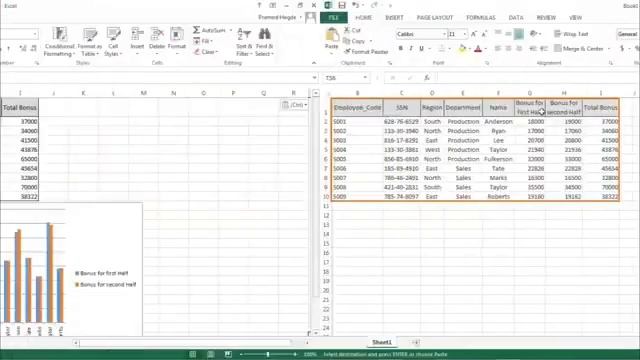Collapse the ribbon in left window
This screenshot has height=360, width=640.
(313, 63)
